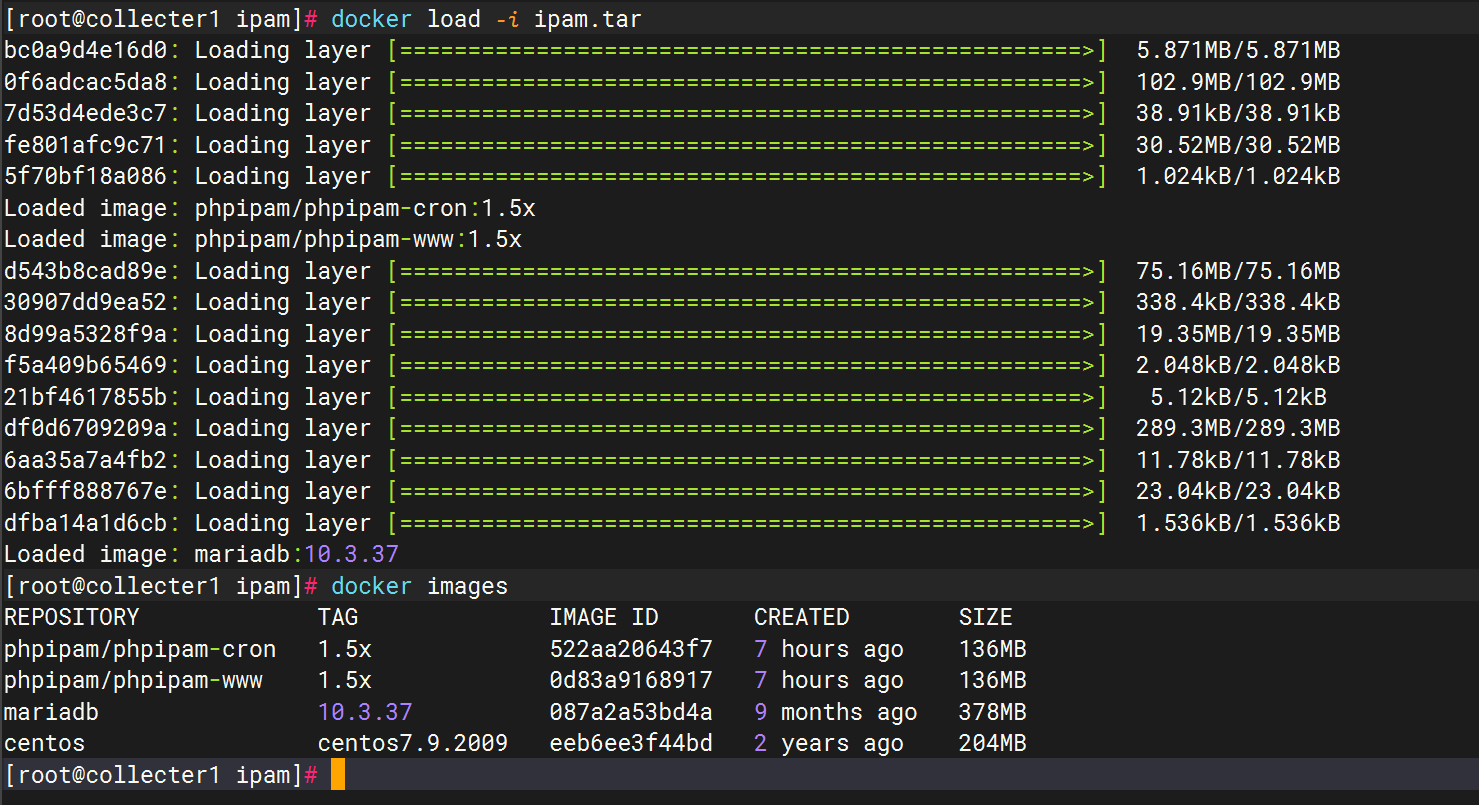Click the loaded image line phpipam/phpipam-www:1.5x
The height and width of the screenshot is (805, 1479).
(x=263, y=240)
